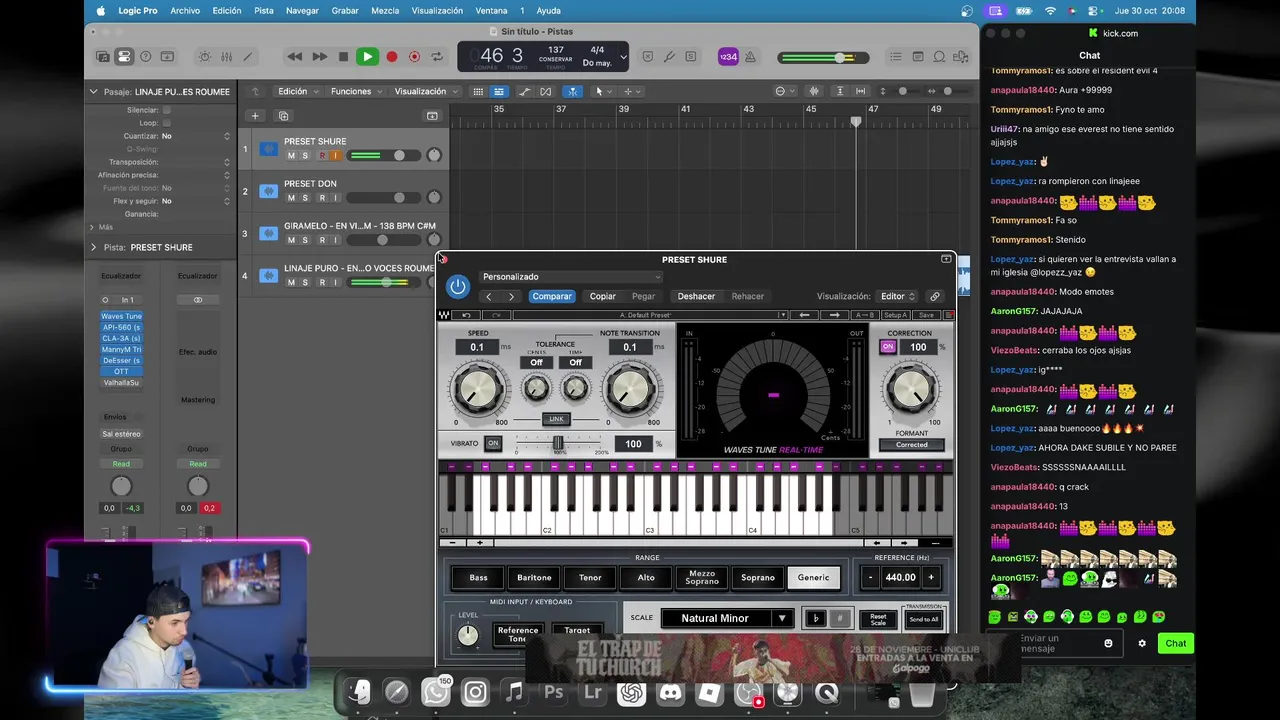Screen dimensions: 1280x720
Task: Duplicate the track with the duplicate icon
Action: 285,116
